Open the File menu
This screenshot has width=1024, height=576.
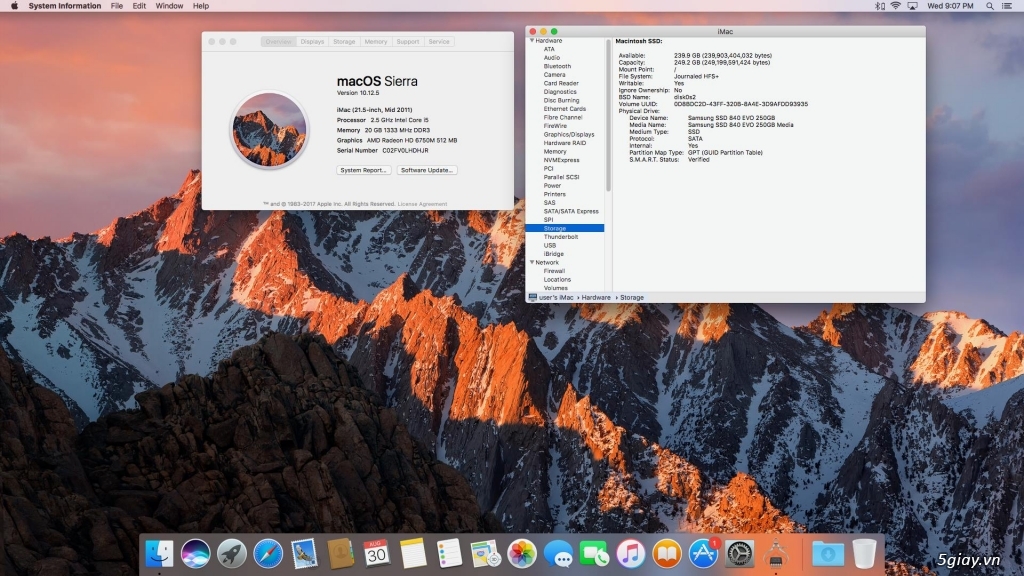pos(116,6)
